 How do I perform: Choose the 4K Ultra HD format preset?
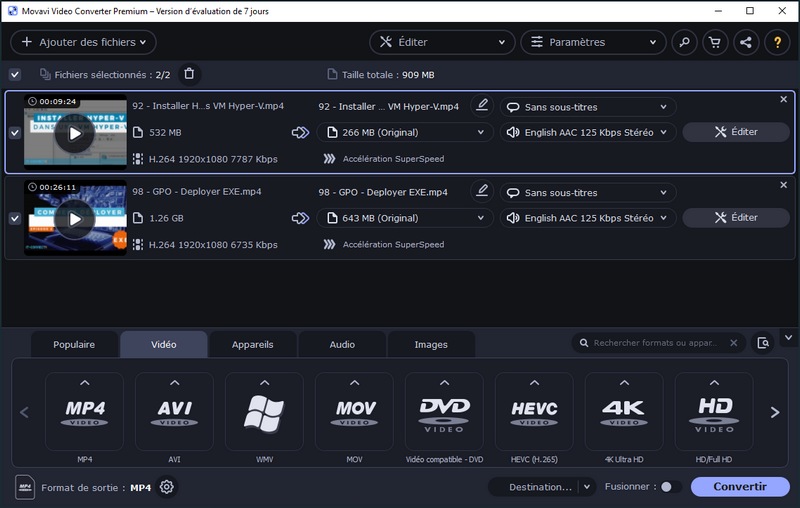pos(624,412)
